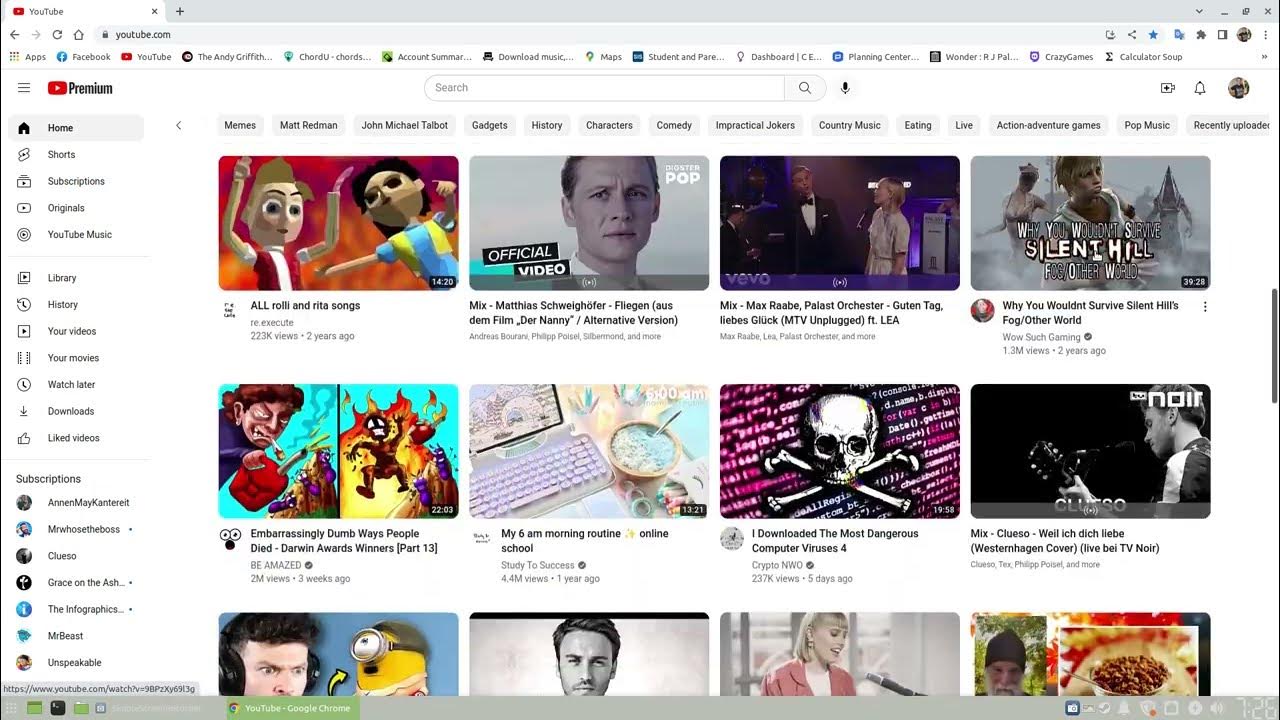Select the Characters filter chip
1280x720 pixels.
click(x=609, y=126)
